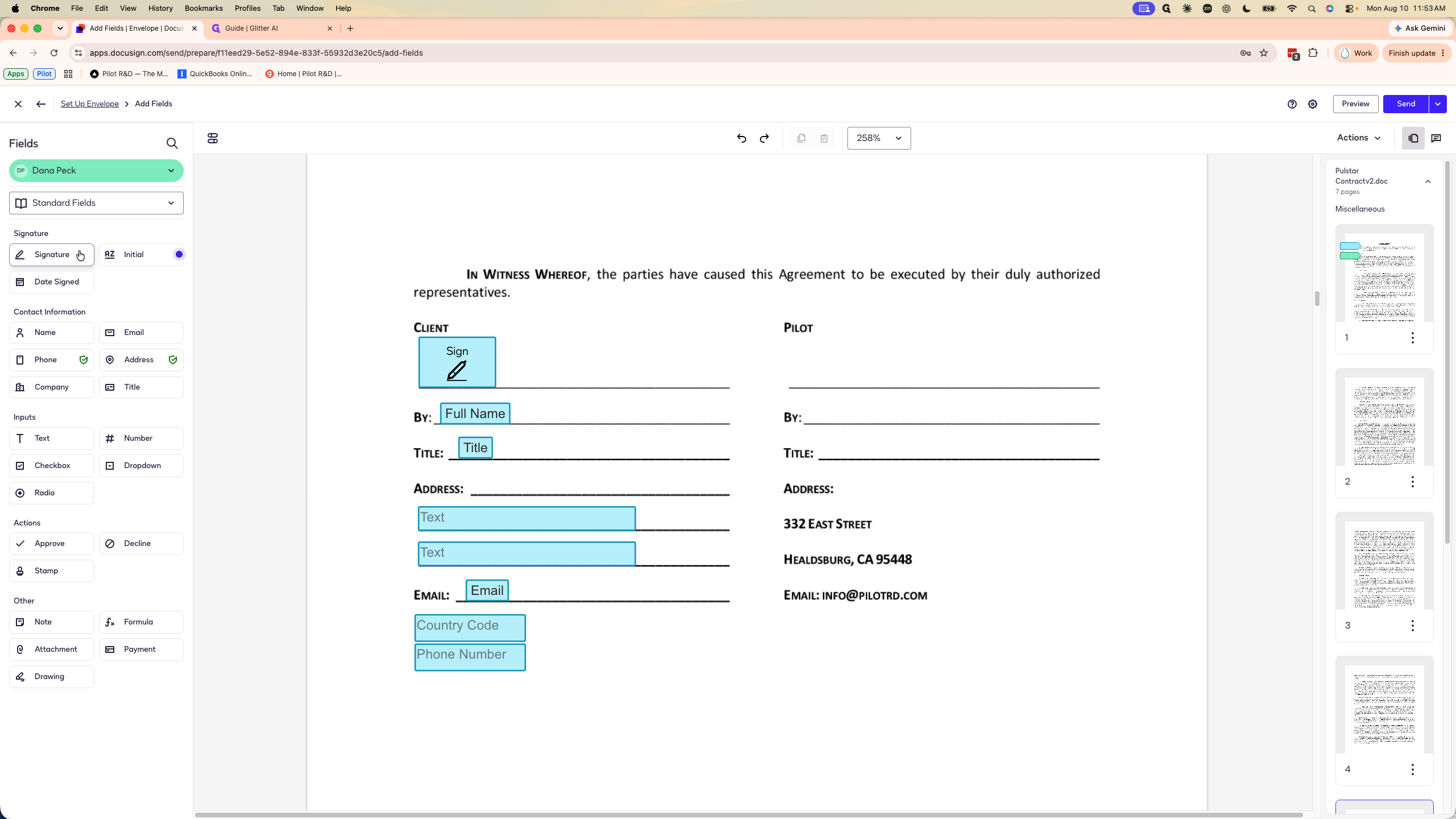Open page 3 options menu
1456x819 pixels.
point(1412,626)
